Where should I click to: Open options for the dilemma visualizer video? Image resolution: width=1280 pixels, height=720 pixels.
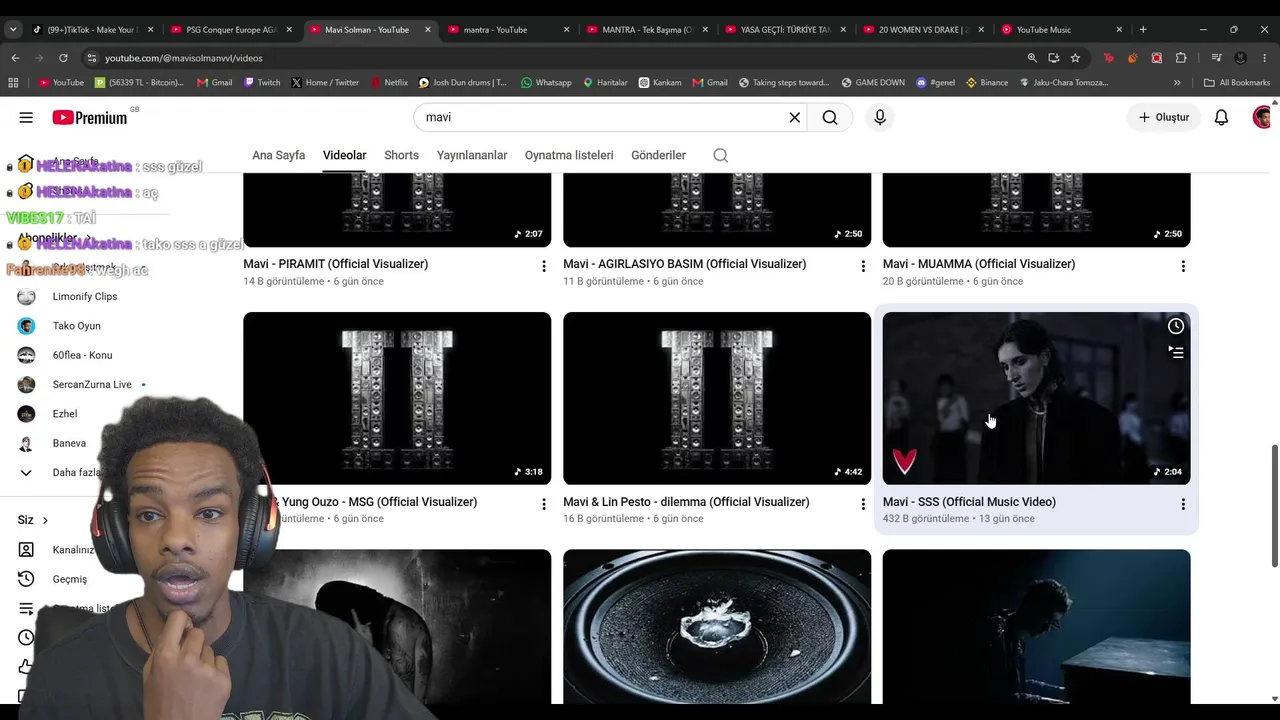[863, 504]
